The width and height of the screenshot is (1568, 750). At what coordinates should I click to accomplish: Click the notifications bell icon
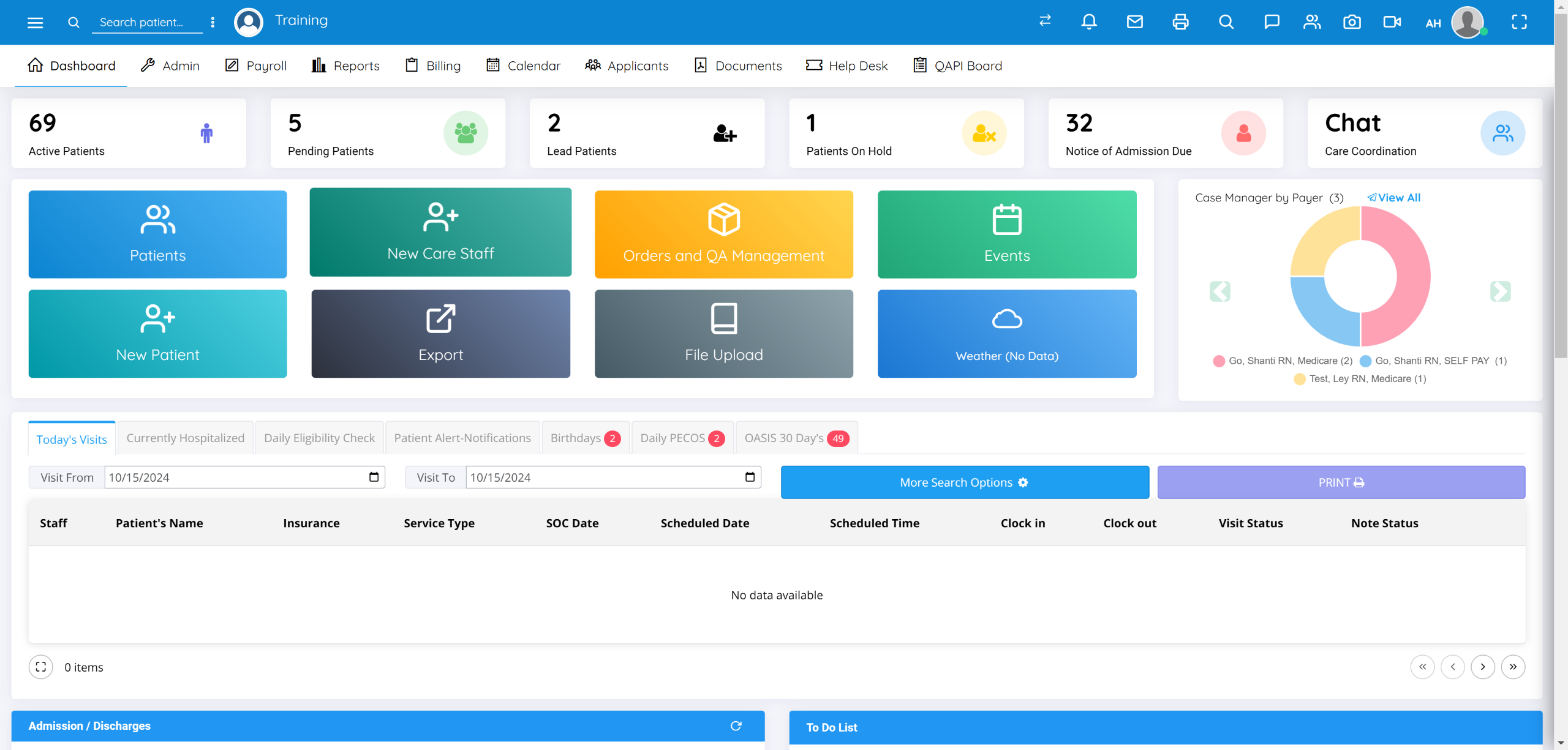1088,22
